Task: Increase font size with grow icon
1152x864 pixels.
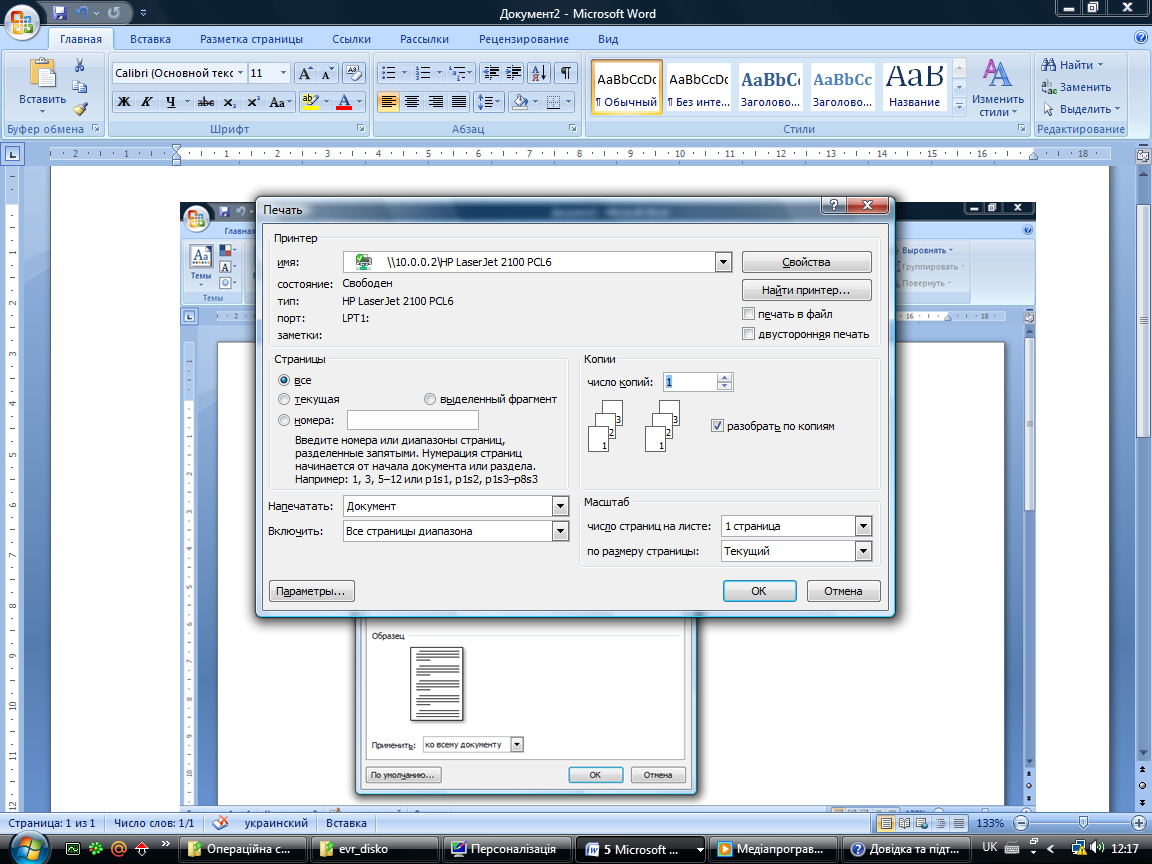Action: coord(305,73)
